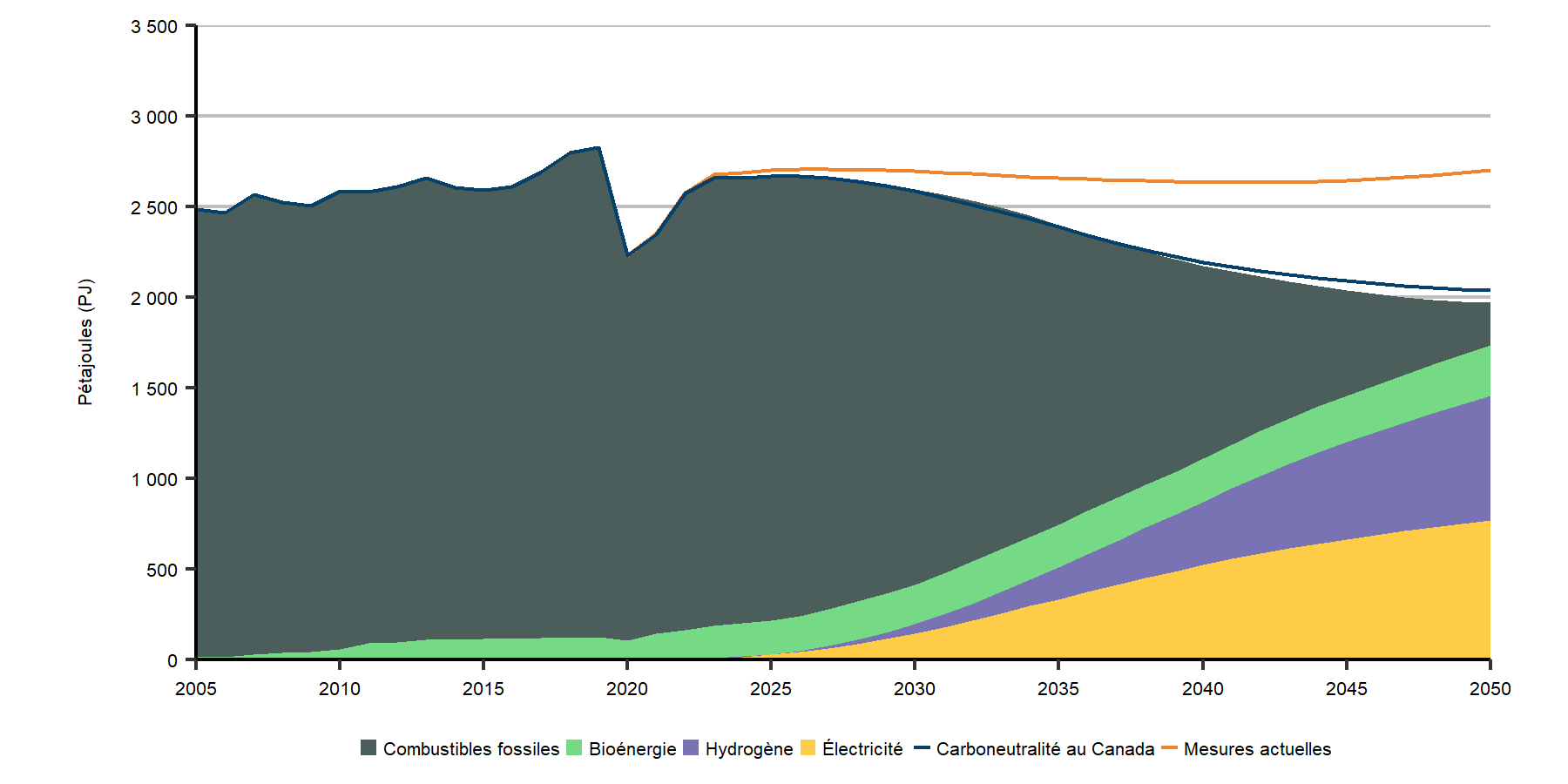Screen dimensions: 1568x784
Task: Click the 1 000 y-axis tick label
Action: (x=154, y=479)
